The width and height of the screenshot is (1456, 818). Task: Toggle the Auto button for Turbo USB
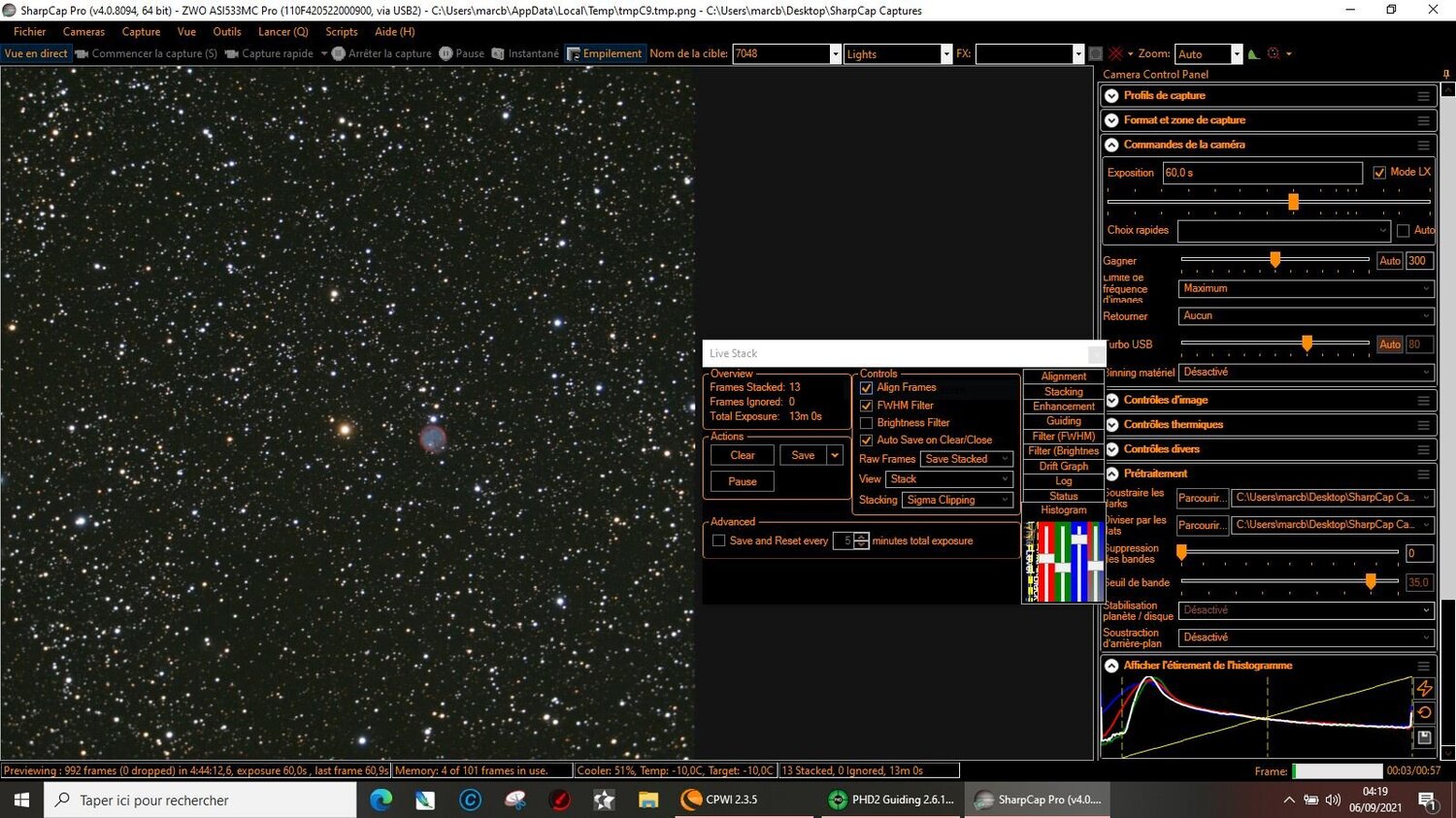tap(1390, 344)
